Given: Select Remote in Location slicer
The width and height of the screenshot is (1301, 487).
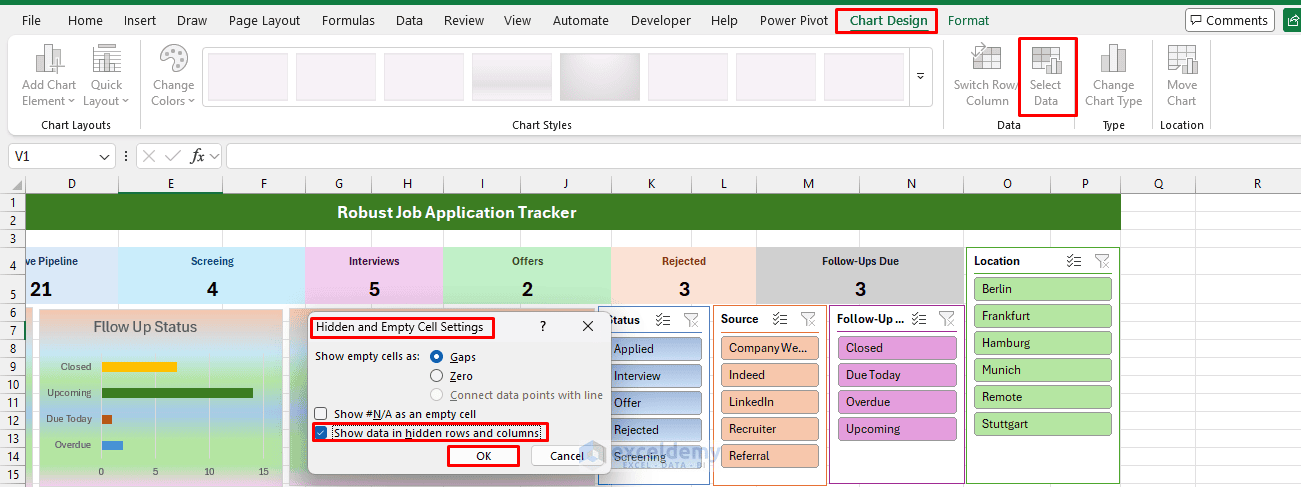Looking at the screenshot, I should [x=1042, y=397].
